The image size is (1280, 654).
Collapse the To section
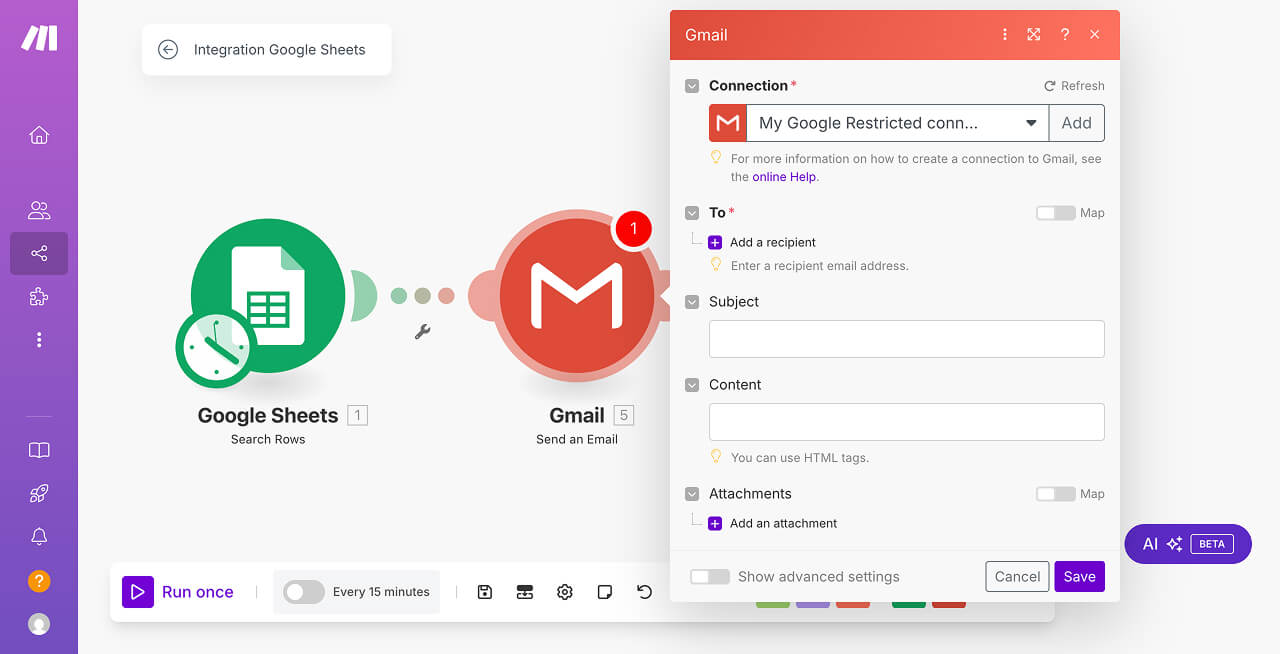click(x=692, y=213)
